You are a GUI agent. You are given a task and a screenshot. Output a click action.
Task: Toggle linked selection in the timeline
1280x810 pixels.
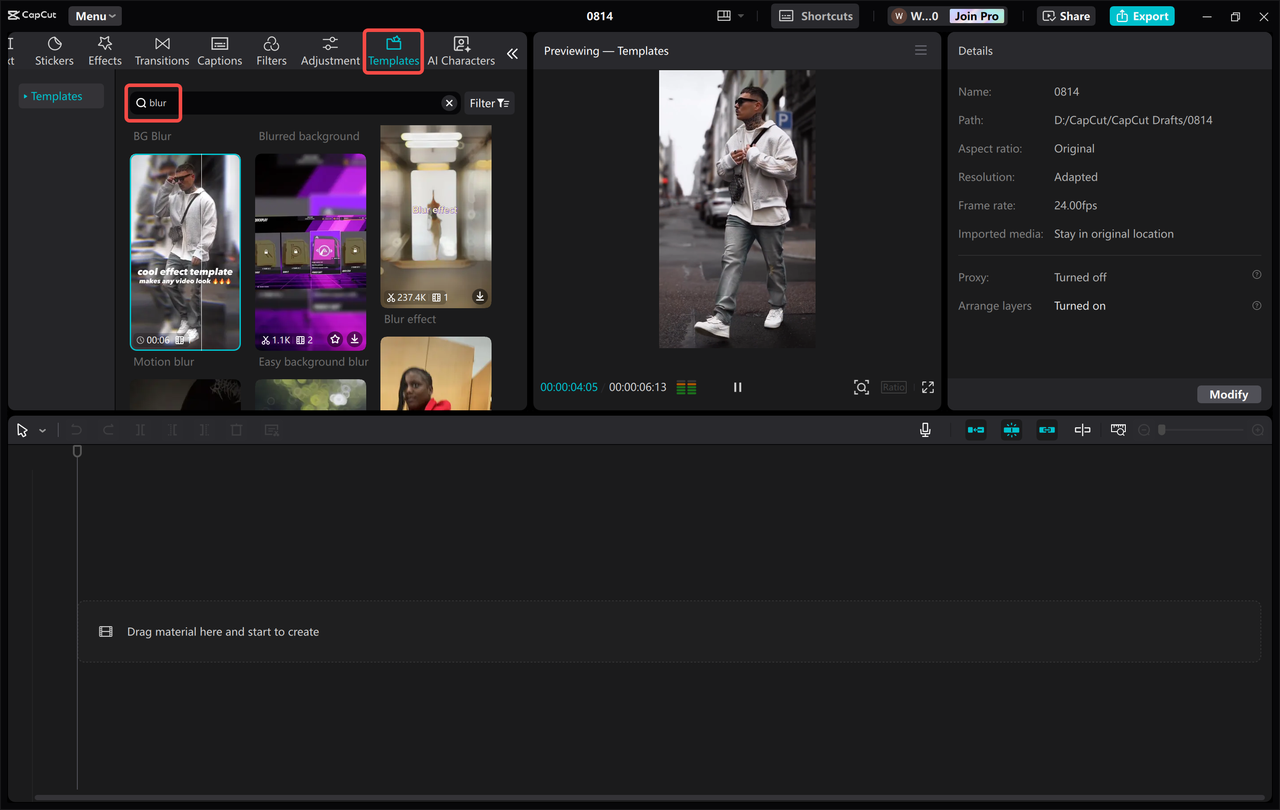(x=1046, y=430)
